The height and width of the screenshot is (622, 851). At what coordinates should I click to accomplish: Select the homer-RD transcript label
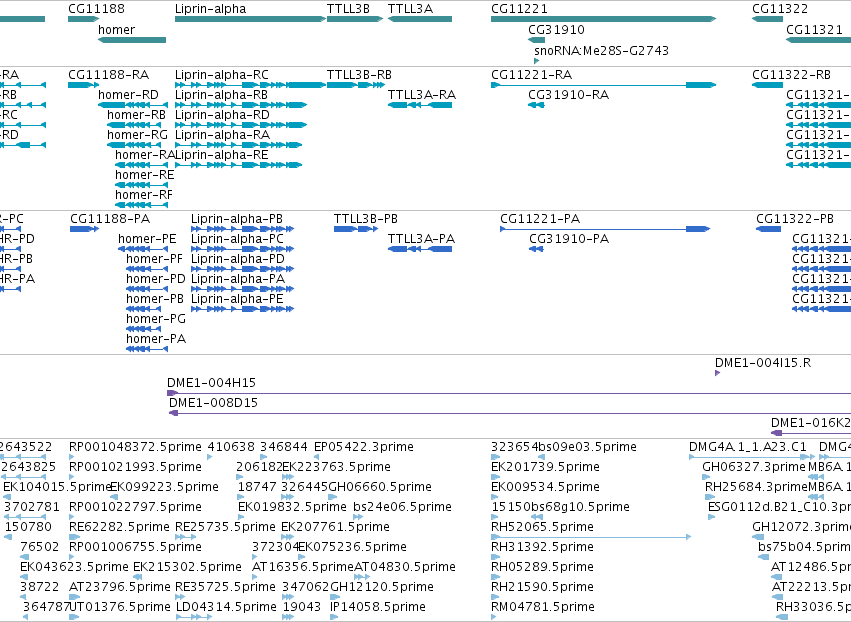tap(128, 94)
